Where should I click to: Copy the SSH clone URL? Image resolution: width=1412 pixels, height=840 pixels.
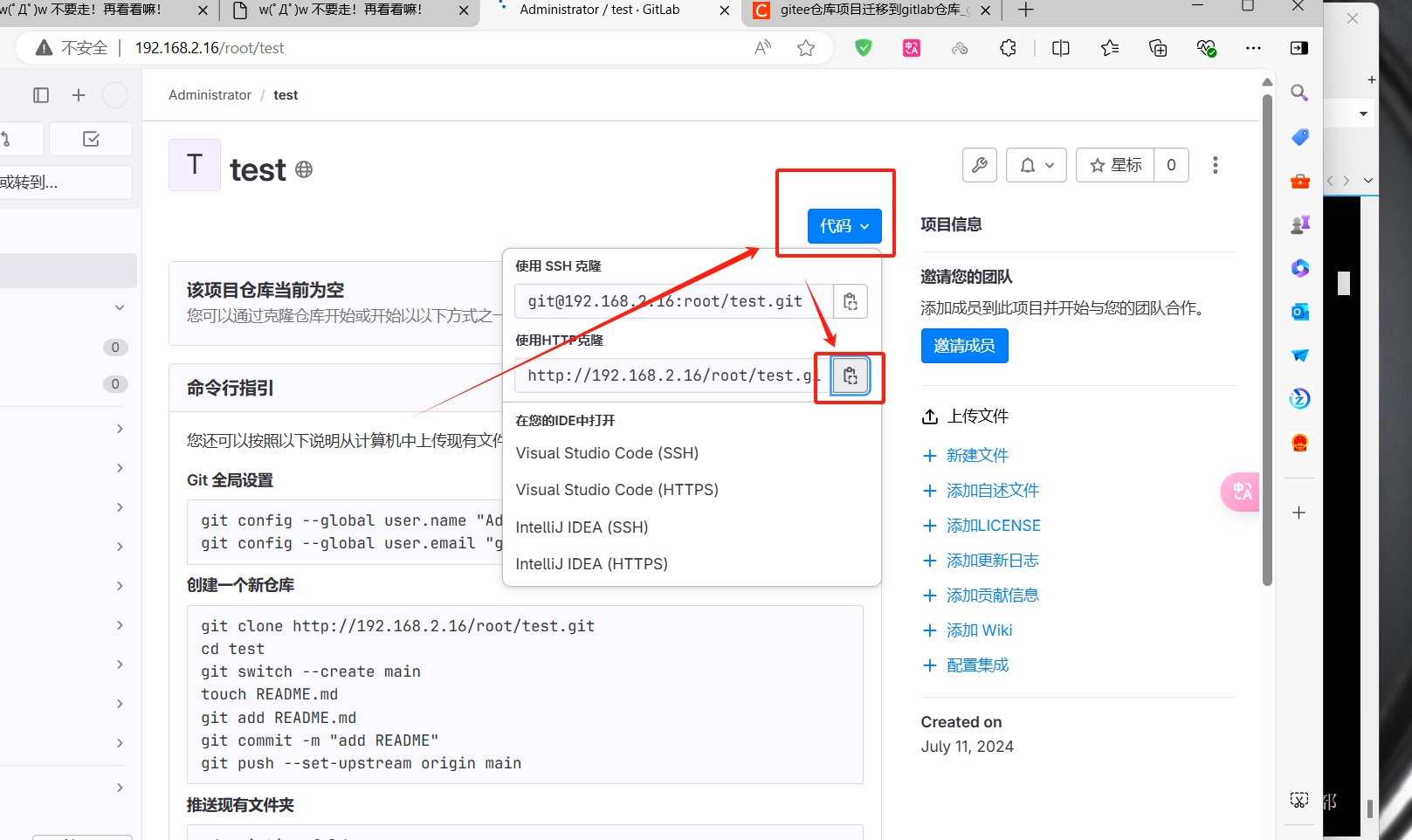(850, 302)
